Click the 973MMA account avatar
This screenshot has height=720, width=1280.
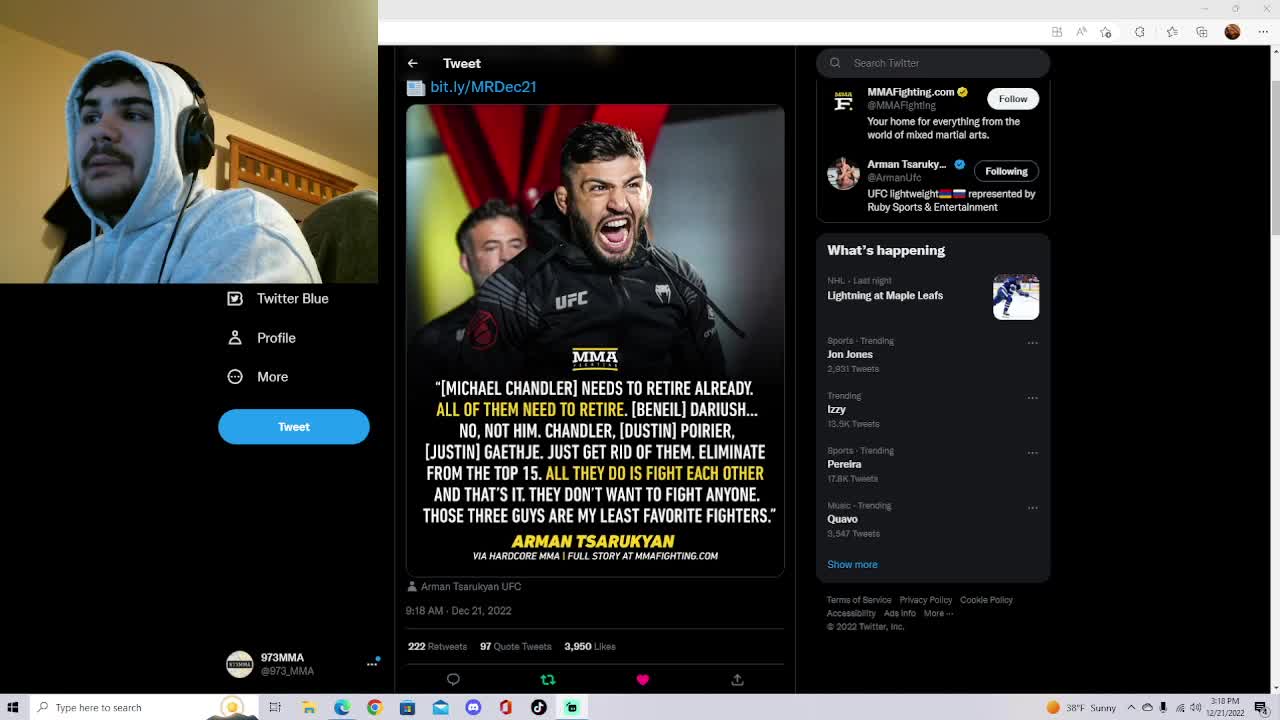click(x=240, y=664)
